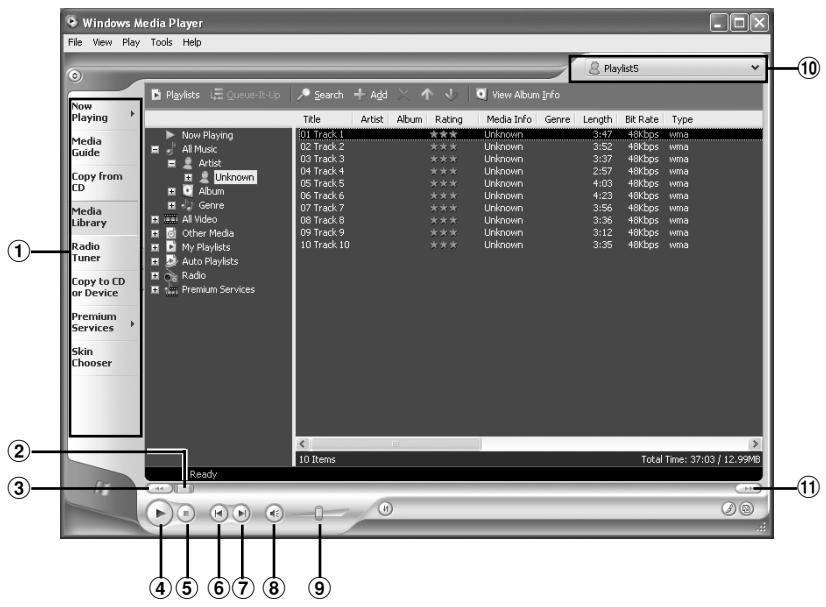Open the Media Guide tab

[104, 147]
